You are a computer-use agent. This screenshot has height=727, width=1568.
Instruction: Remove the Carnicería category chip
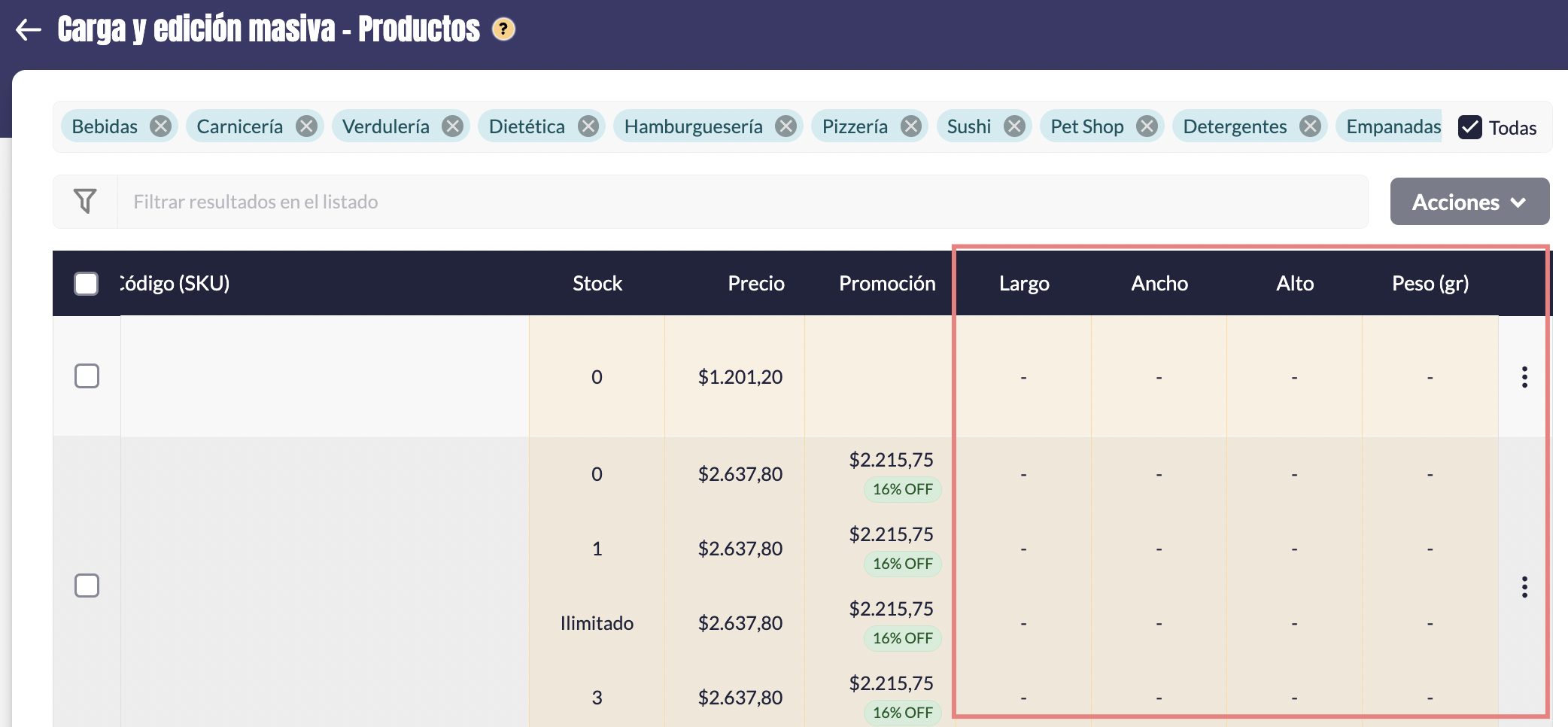point(306,126)
